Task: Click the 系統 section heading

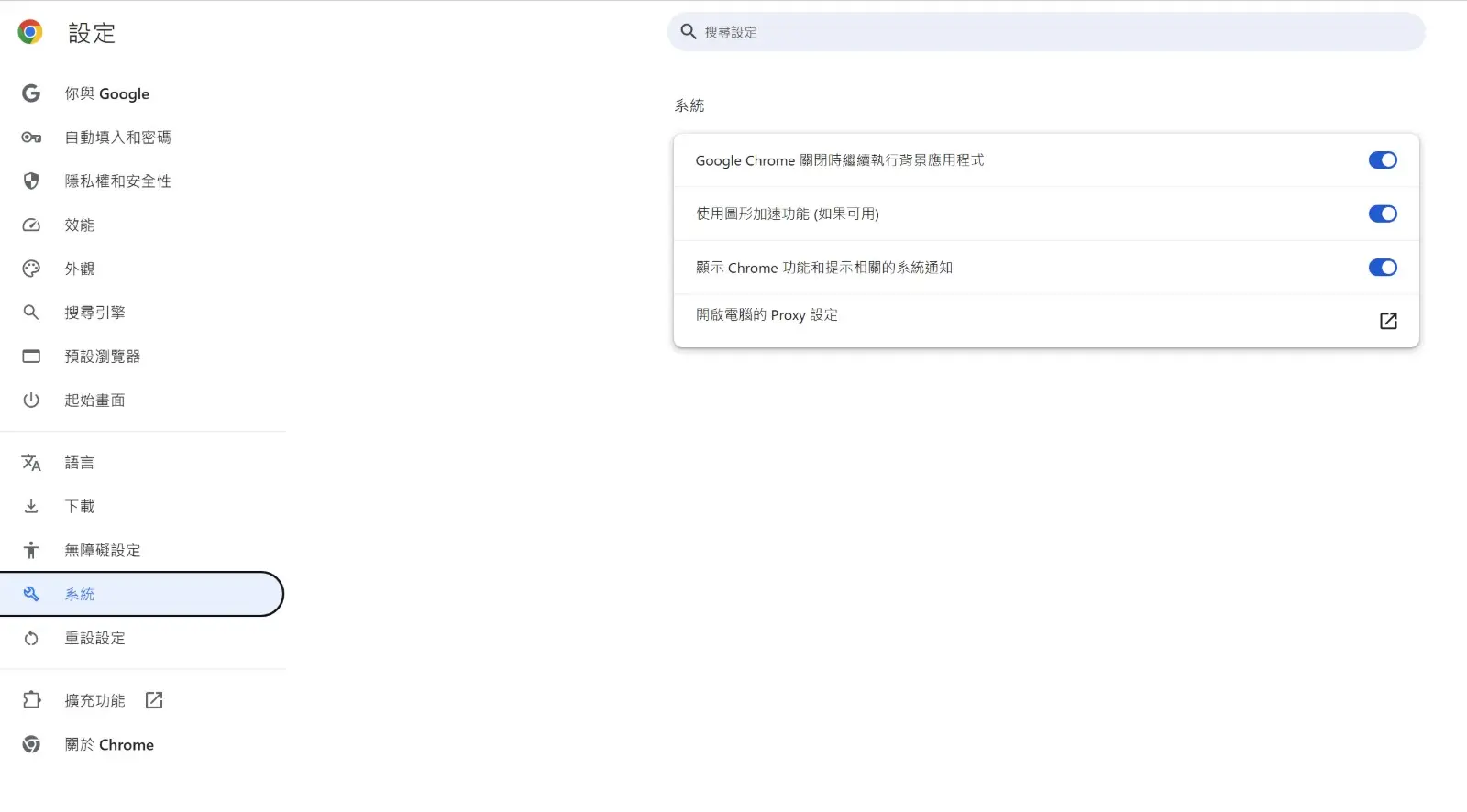Action: coord(689,106)
